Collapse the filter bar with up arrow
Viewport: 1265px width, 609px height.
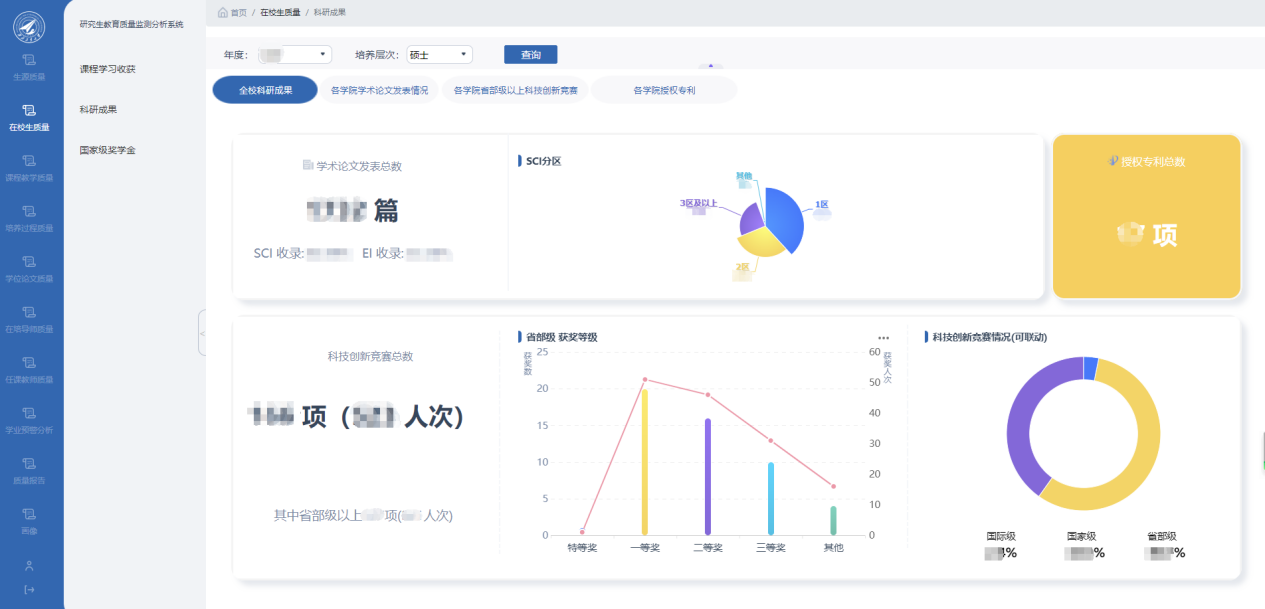711,66
